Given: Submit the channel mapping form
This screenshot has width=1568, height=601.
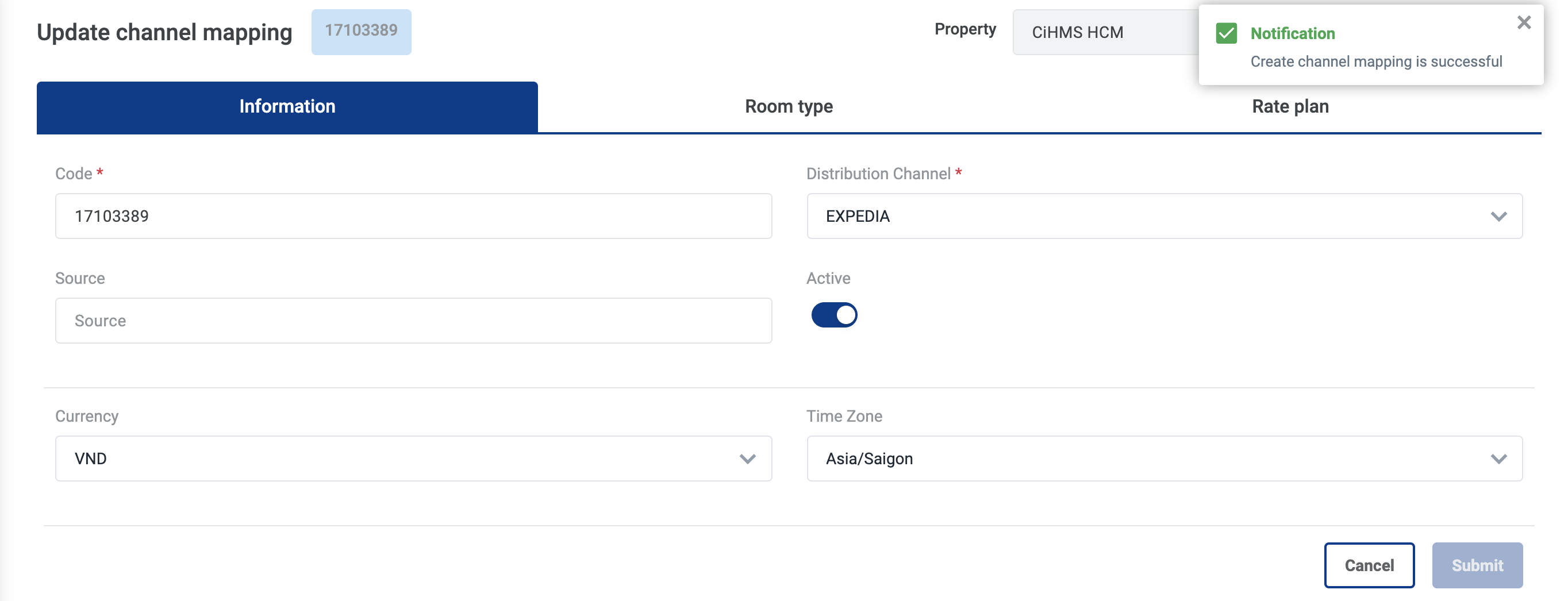Looking at the screenshot, I should 1477,565.
